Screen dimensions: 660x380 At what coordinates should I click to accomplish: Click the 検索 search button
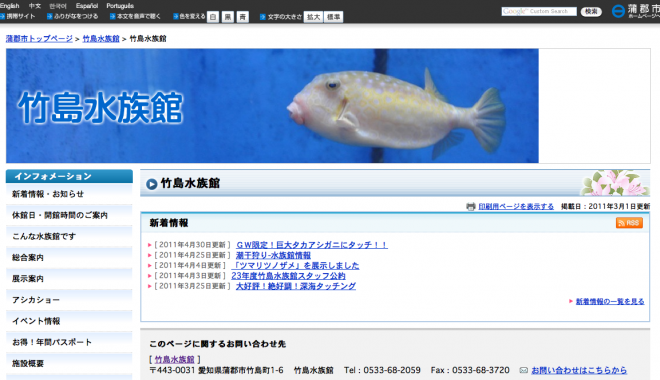point(591,11)
